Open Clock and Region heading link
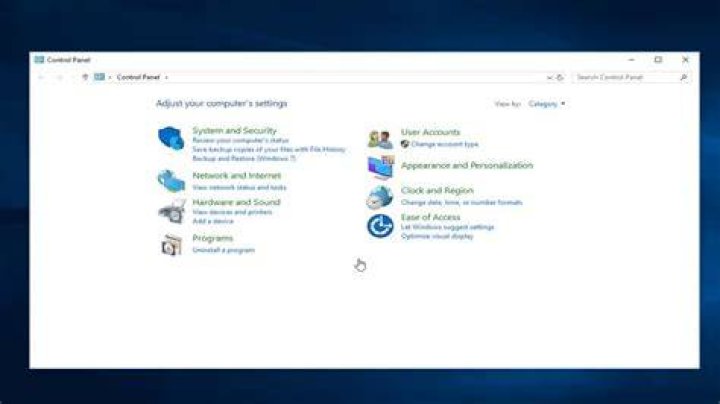Image resolution: width=720 pixels, height=404 pixels. (x=437, y=191)
